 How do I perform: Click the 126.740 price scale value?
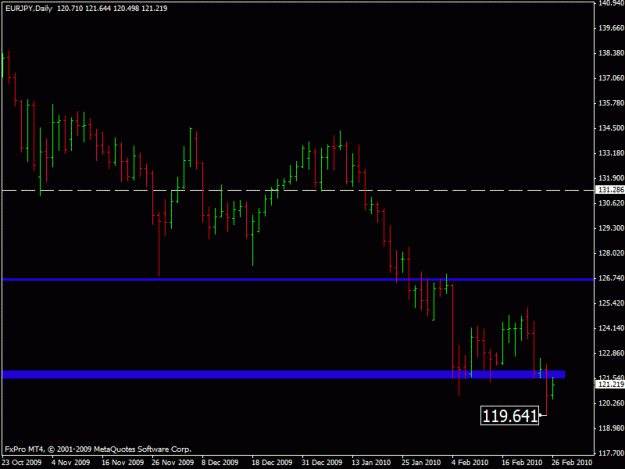611,278
